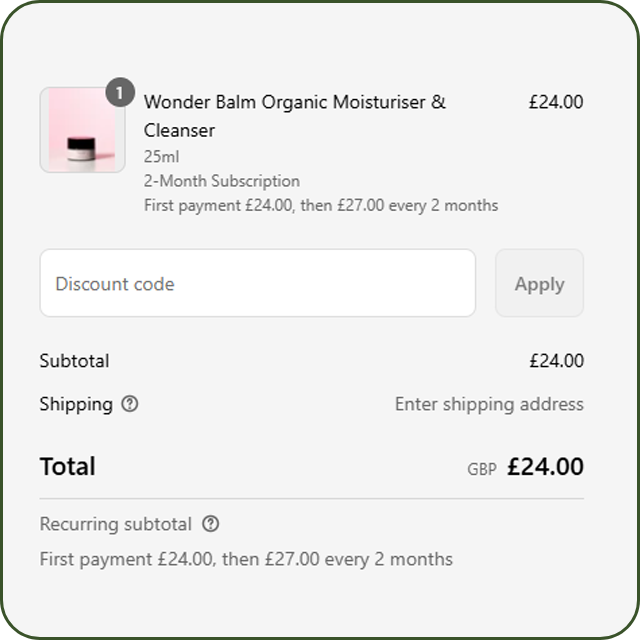
Task: Click the recurring payment summary at bottom
Action: pyautogui.click(x=246, y=559)
